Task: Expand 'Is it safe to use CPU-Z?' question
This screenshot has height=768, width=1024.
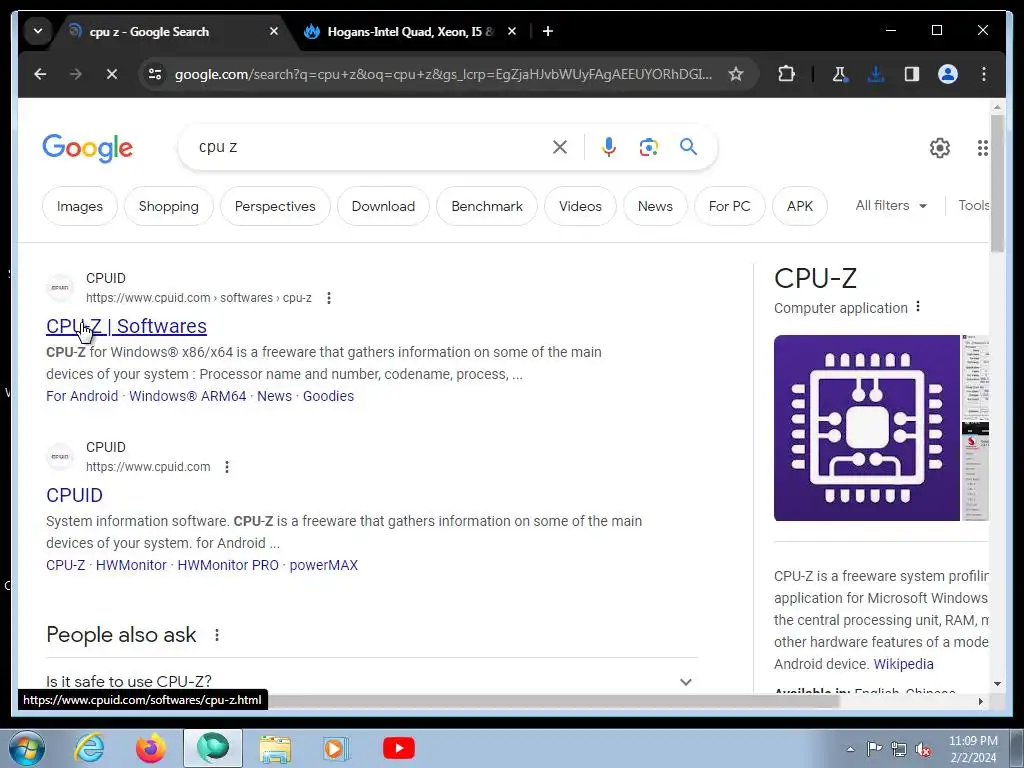Action: 371,681
